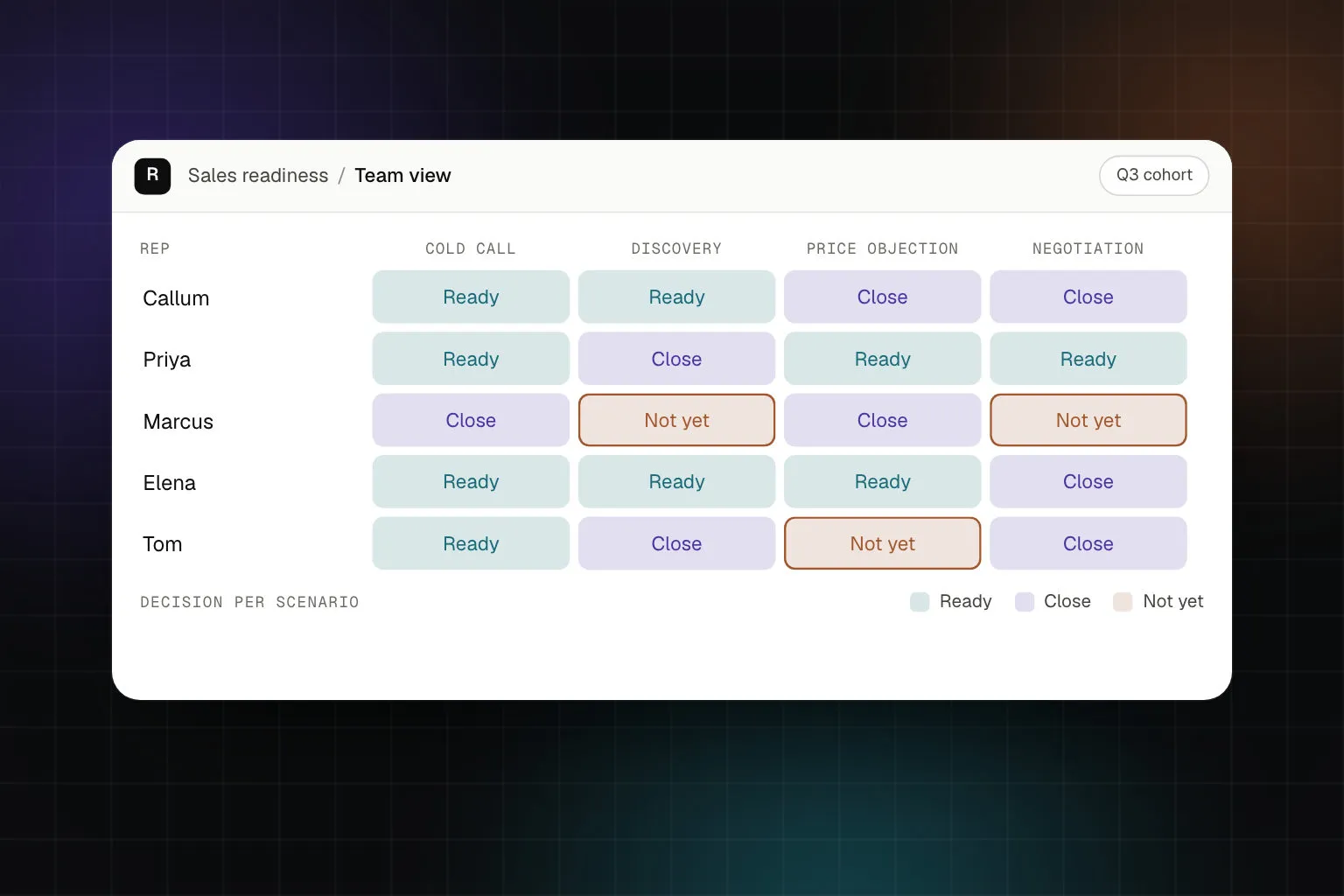Click the Close legend color swatch
Screen dimensions: 1344x896
(x=1025, y=602)
